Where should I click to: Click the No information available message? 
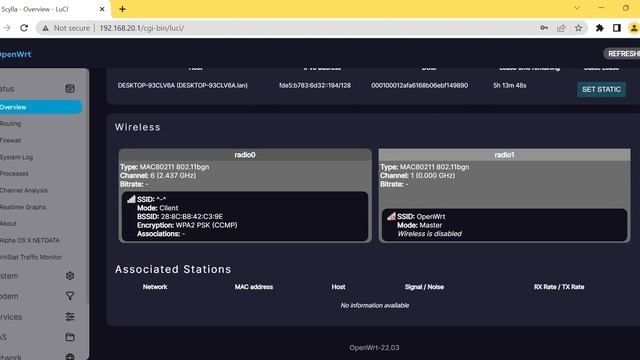(375, 305)
